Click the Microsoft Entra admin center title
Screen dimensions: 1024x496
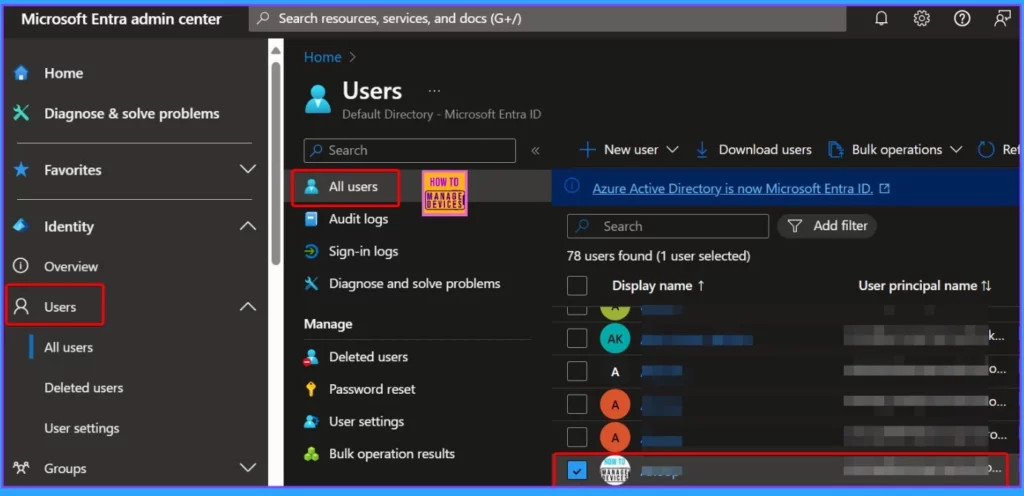click(x=121, y=19)
